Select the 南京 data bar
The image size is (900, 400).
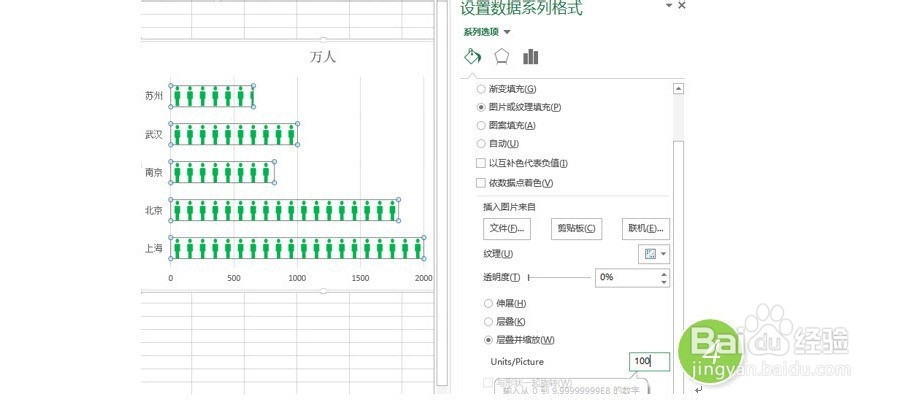pyautogui.click(x=222, y=172)
